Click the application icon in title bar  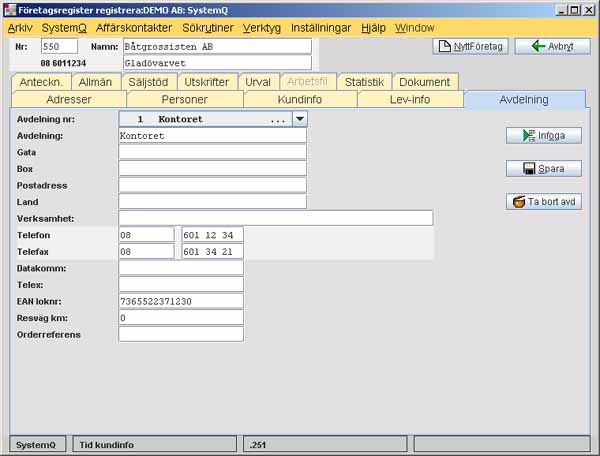click(x=10, y=10)
